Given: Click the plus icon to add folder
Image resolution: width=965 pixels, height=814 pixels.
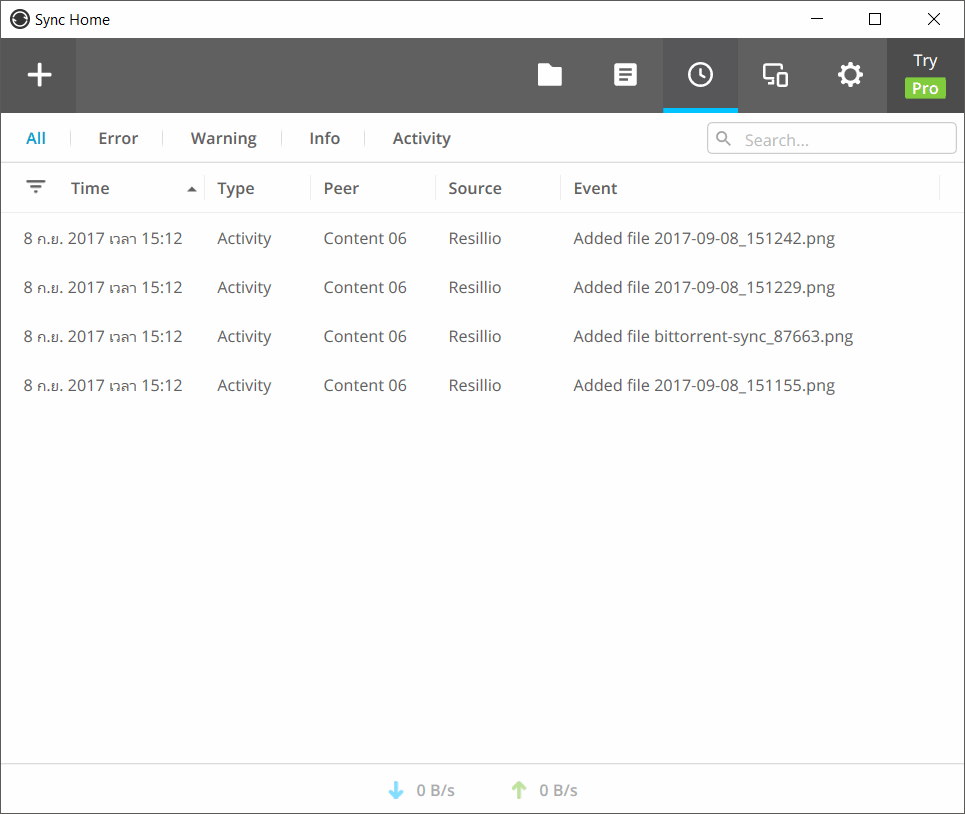Looking at the screenshot, I should [x=39, y=75].
